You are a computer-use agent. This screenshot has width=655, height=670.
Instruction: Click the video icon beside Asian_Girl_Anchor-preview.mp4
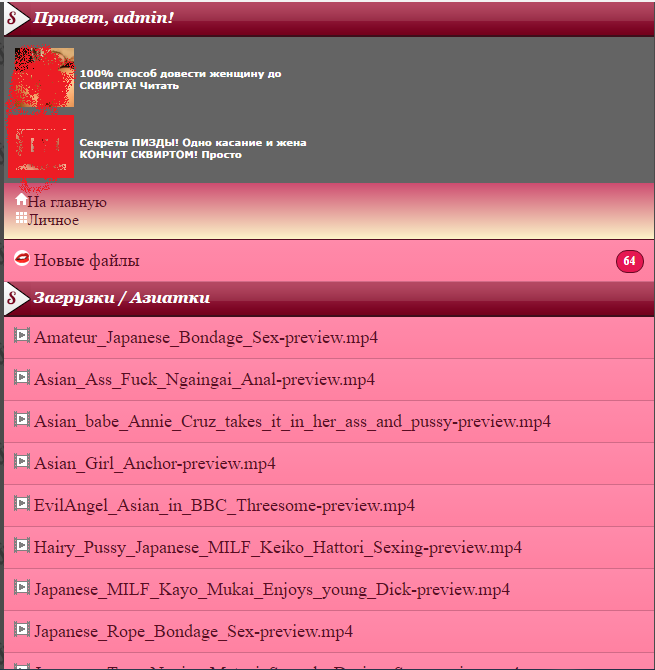point(22,461)
